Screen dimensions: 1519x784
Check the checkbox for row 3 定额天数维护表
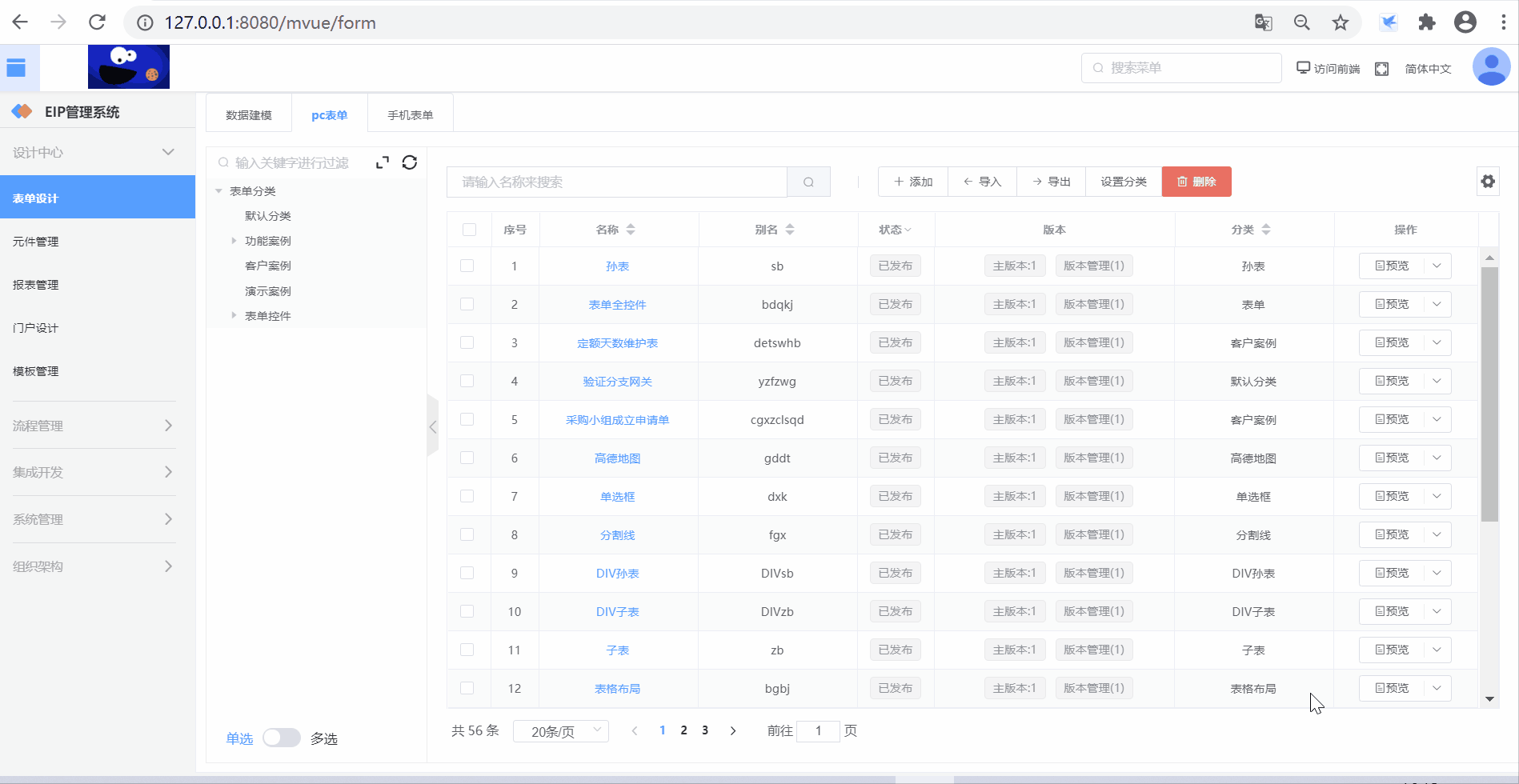467,342
